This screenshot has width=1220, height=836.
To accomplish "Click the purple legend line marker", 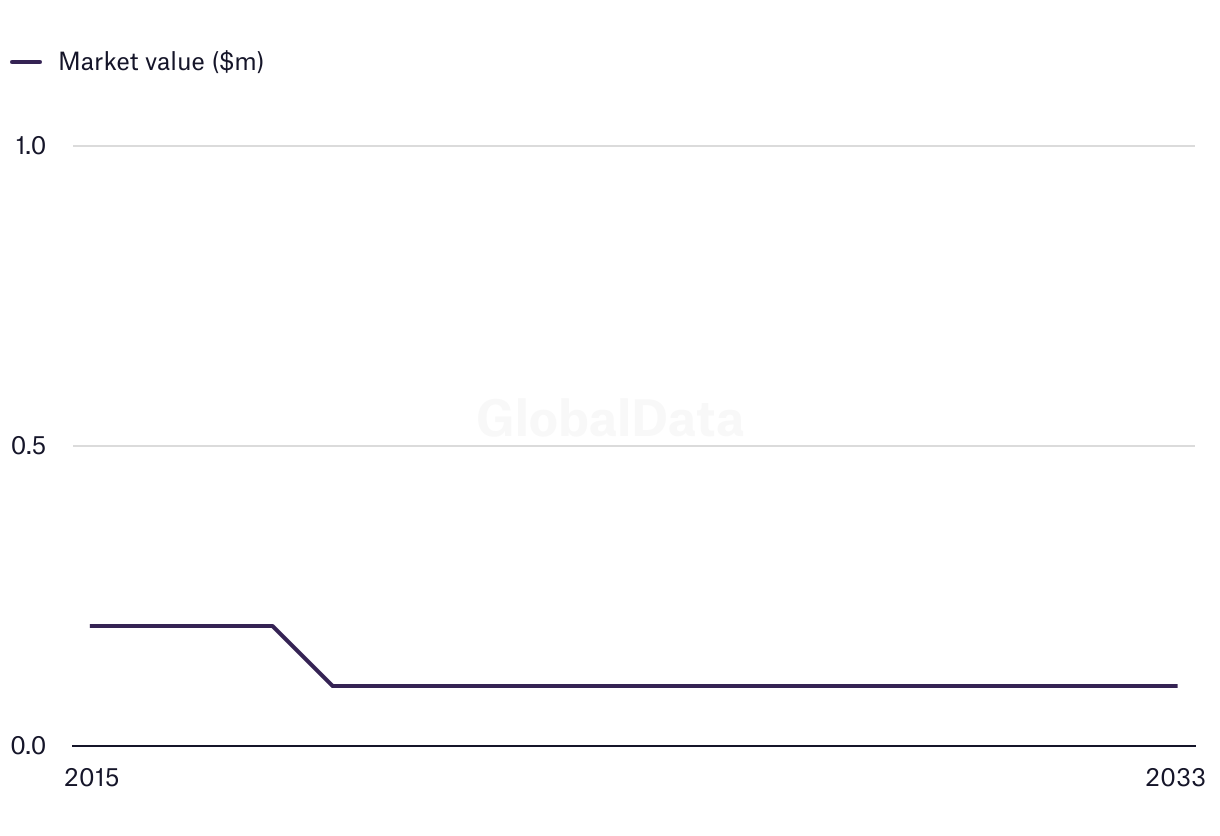I will coord(26,62).
